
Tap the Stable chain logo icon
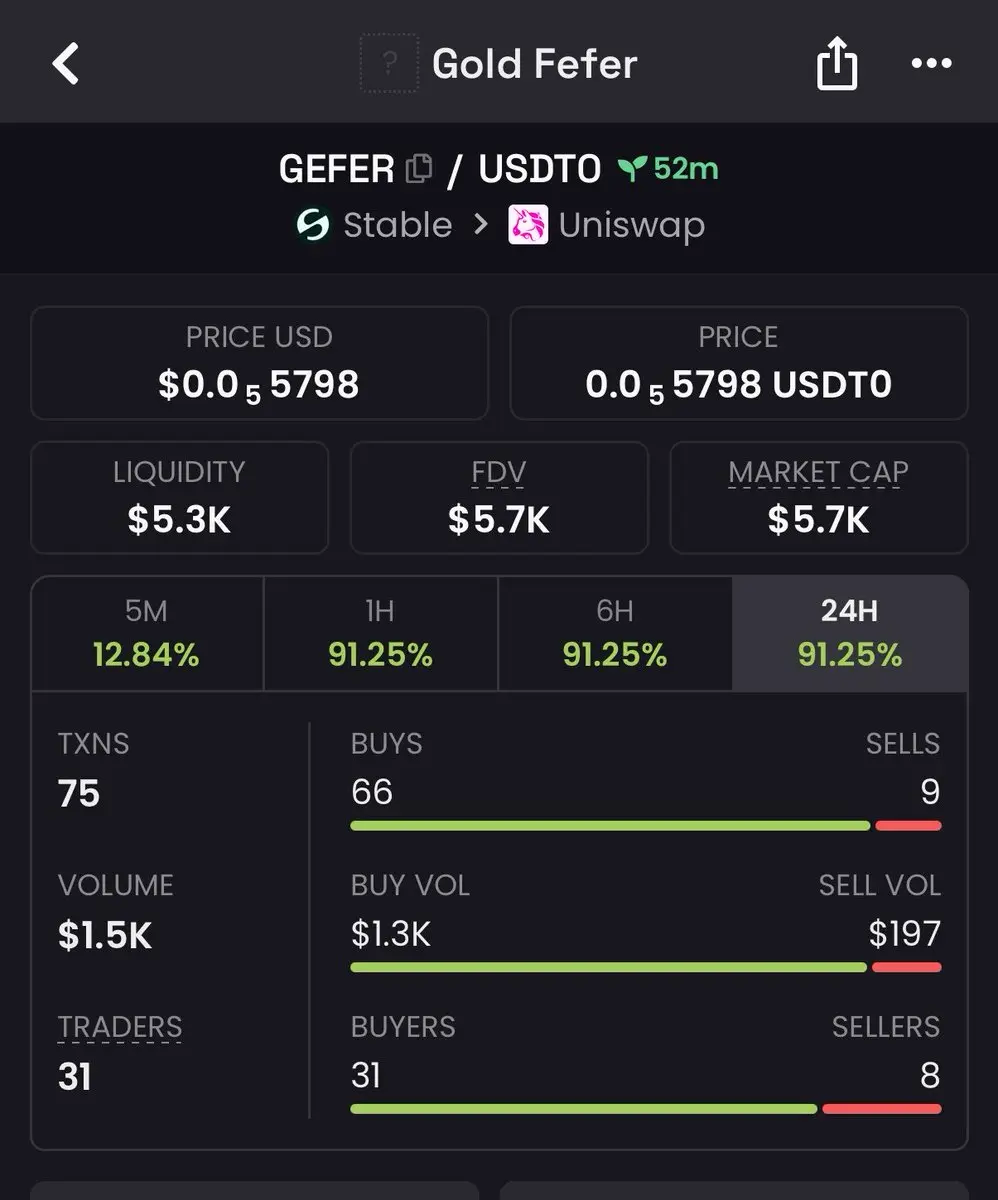[x=314, y=225]
